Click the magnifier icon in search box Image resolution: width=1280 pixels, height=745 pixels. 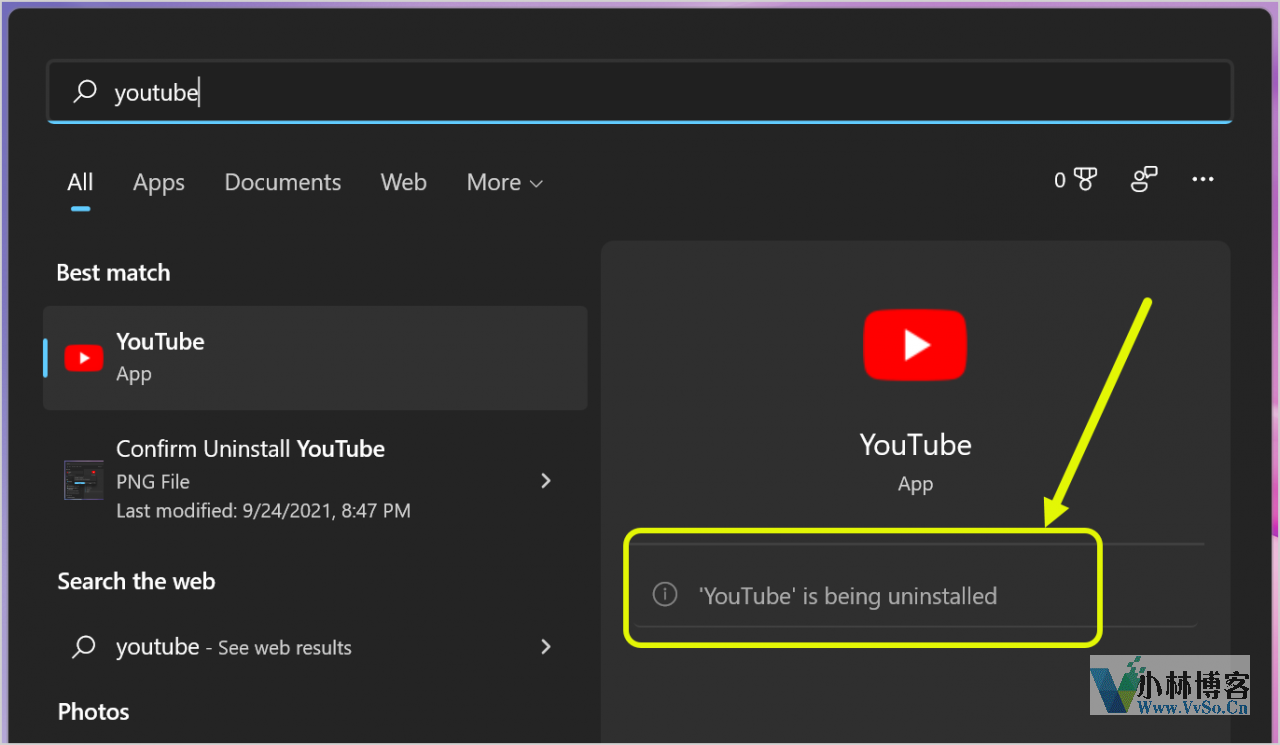point(85,92)
